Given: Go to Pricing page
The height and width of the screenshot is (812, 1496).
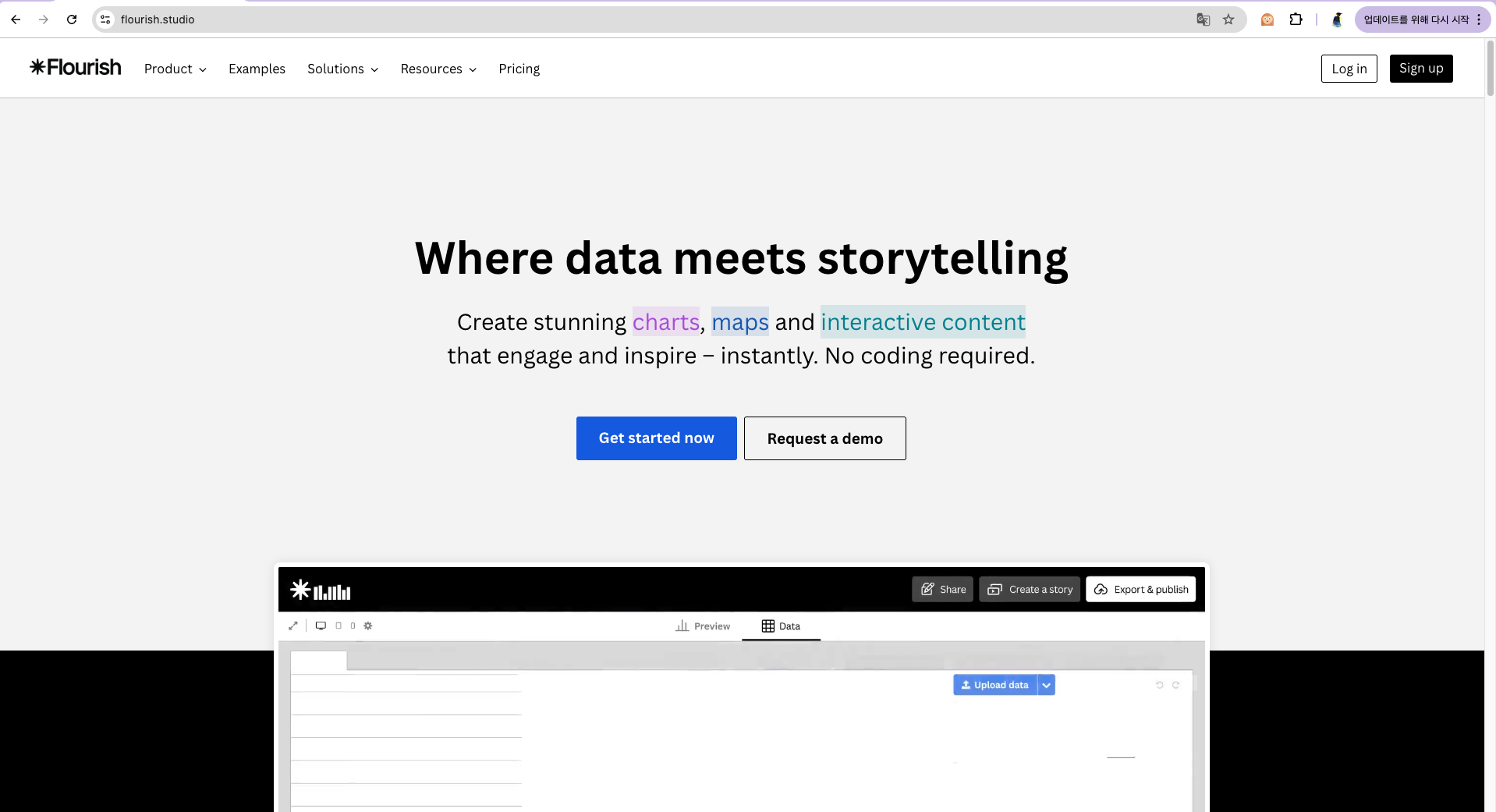Looking at the screenshot, I should (x=519, y=69).
